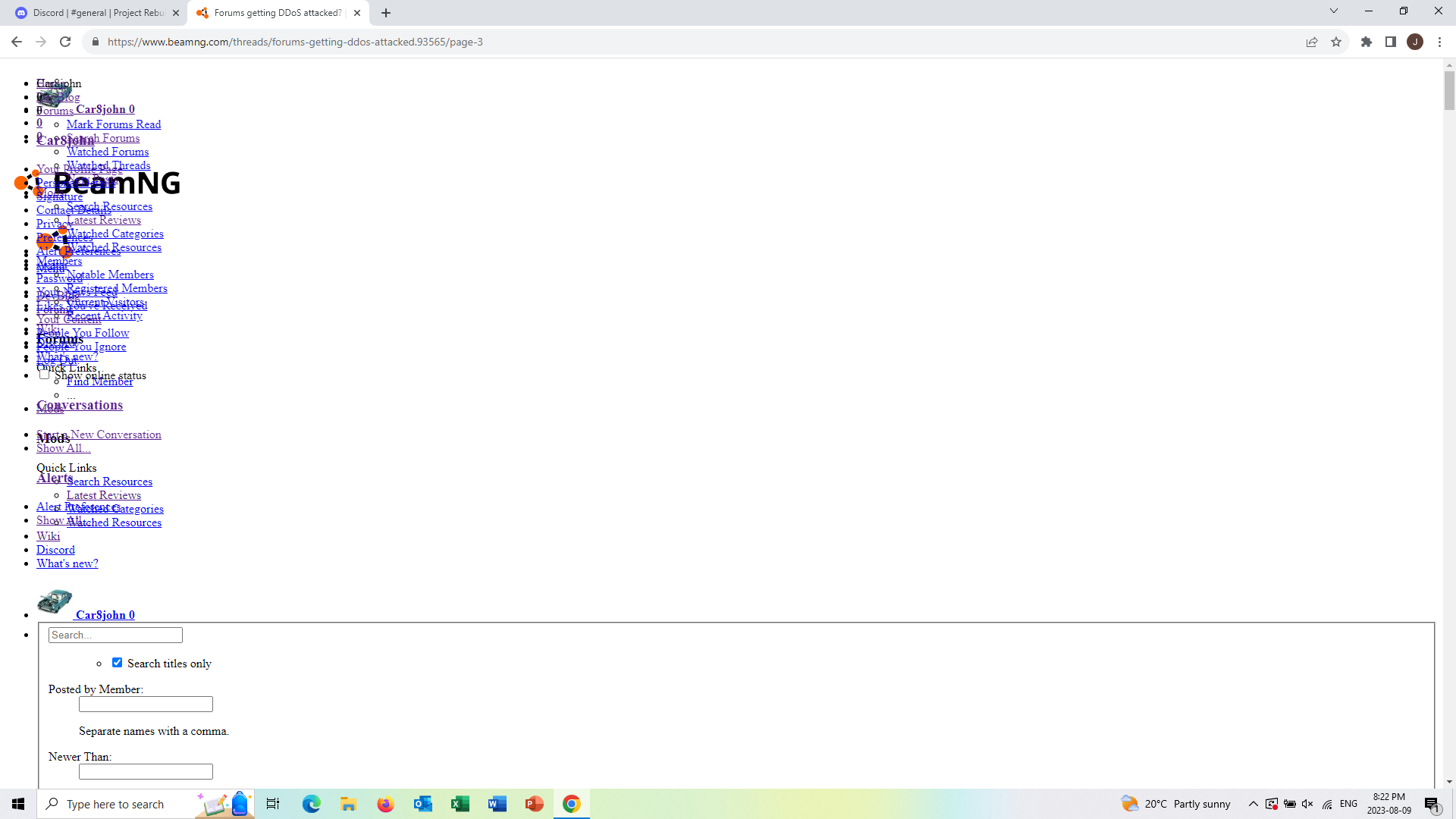The width and height of the screenshot is (1456, 819).
Task: Share this page from the address bar
Action: click(1312, 42)
